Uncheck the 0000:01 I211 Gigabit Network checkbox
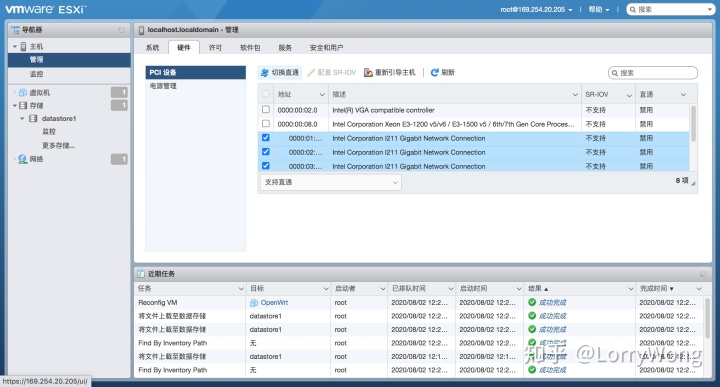 click(266, 138)
